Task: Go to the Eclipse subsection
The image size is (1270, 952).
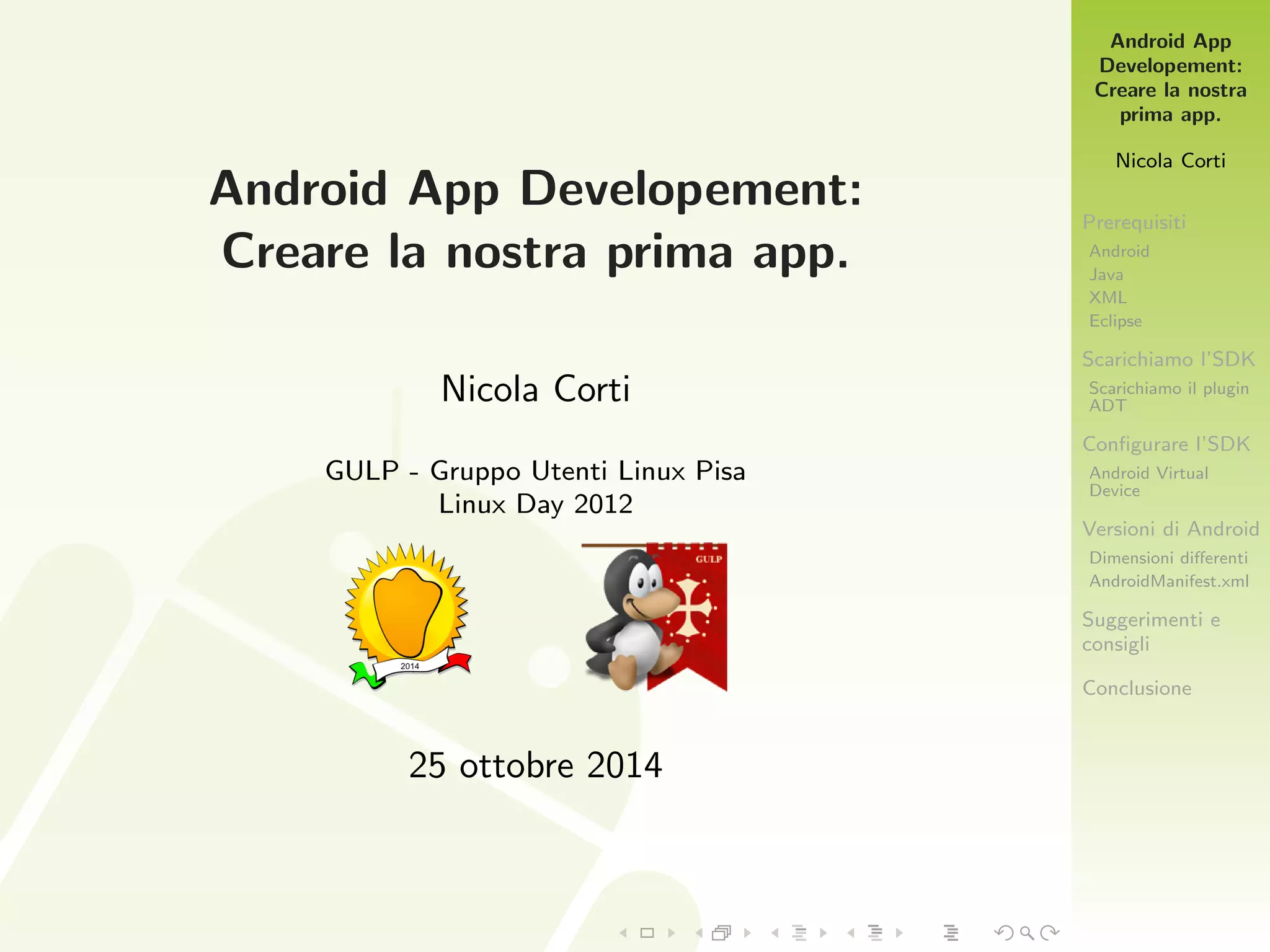Action: 1115,321
